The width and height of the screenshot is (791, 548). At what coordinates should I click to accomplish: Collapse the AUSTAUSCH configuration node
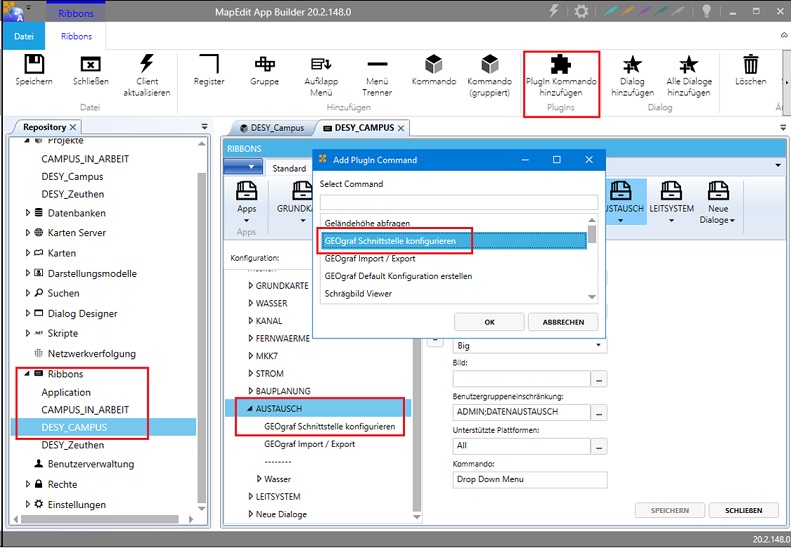pos(248,409)
